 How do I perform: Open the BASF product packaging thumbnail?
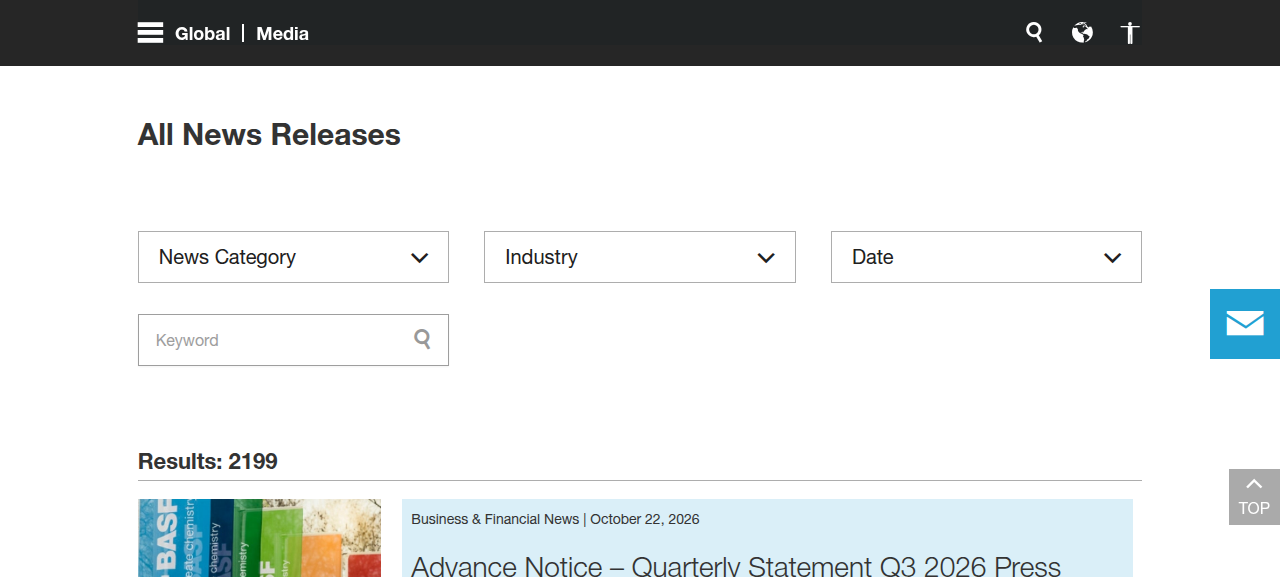click(259, 538)
